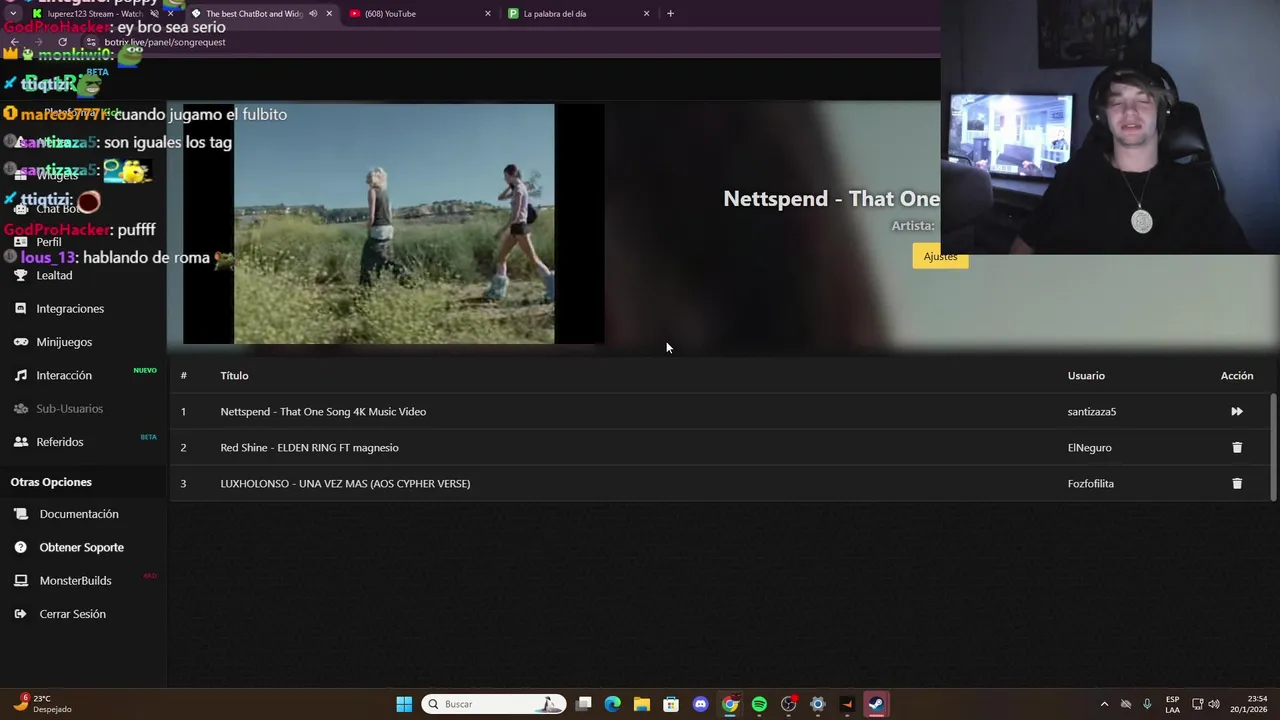Open the Ajustes settings button
The image size is (1280, 720).
[x=940, y=256]
